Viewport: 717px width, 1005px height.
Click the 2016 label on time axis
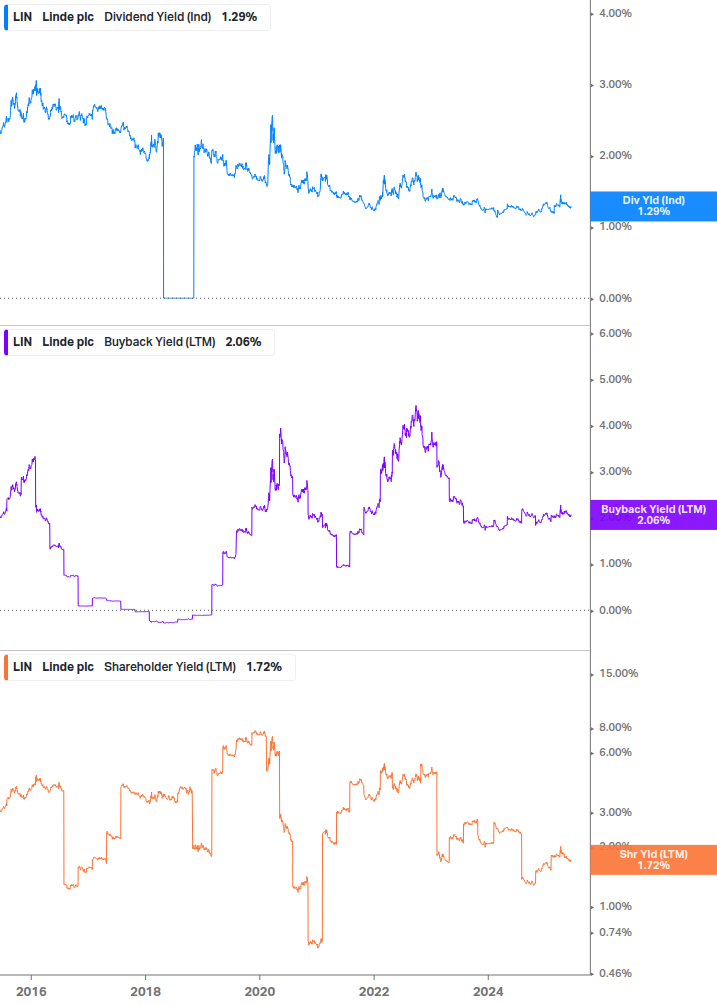click(x=31, y=992)
